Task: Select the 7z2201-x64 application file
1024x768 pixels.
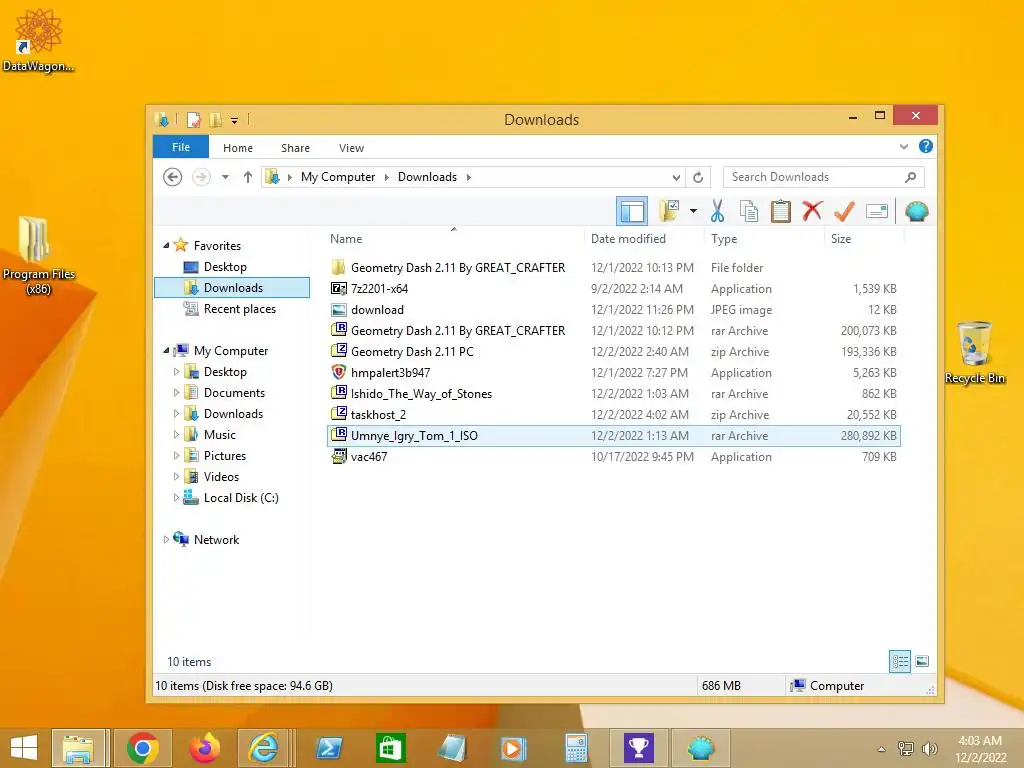Action: (614, 289)
